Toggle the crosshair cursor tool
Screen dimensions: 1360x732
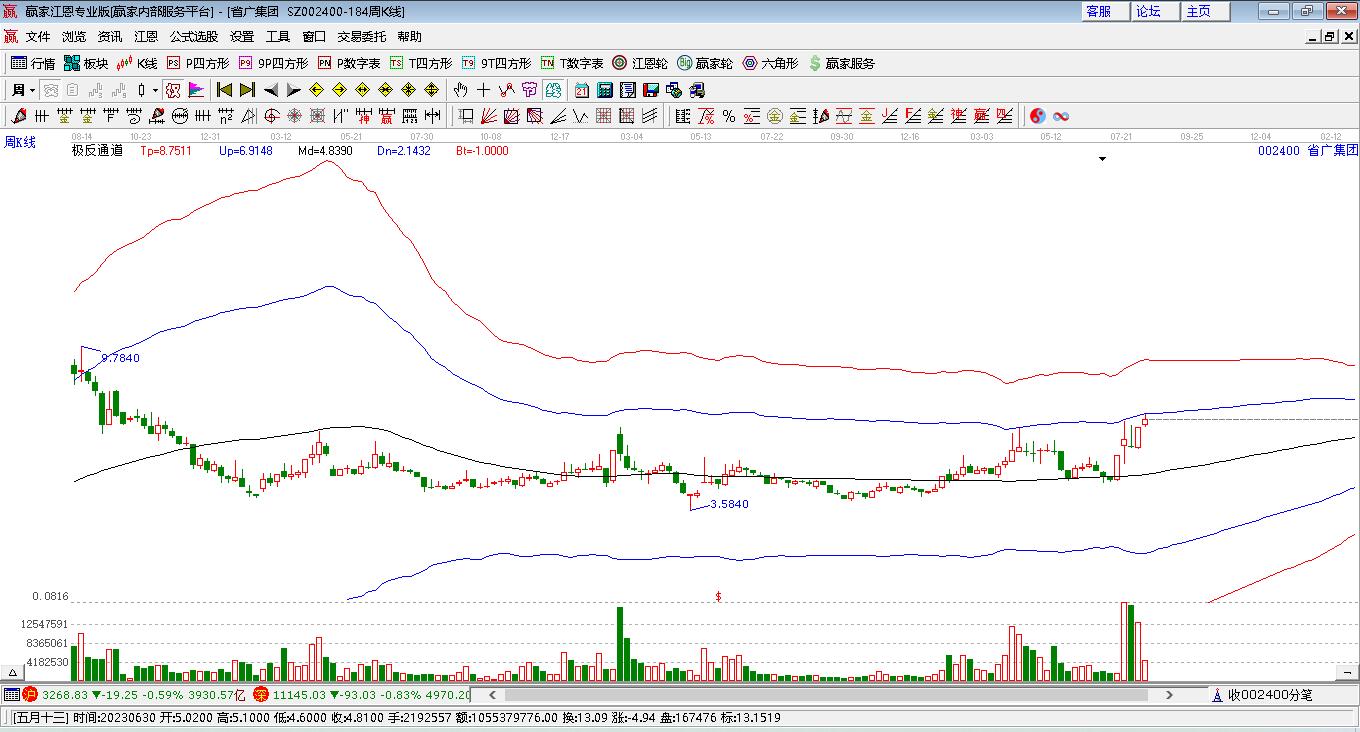coord(484,90)
